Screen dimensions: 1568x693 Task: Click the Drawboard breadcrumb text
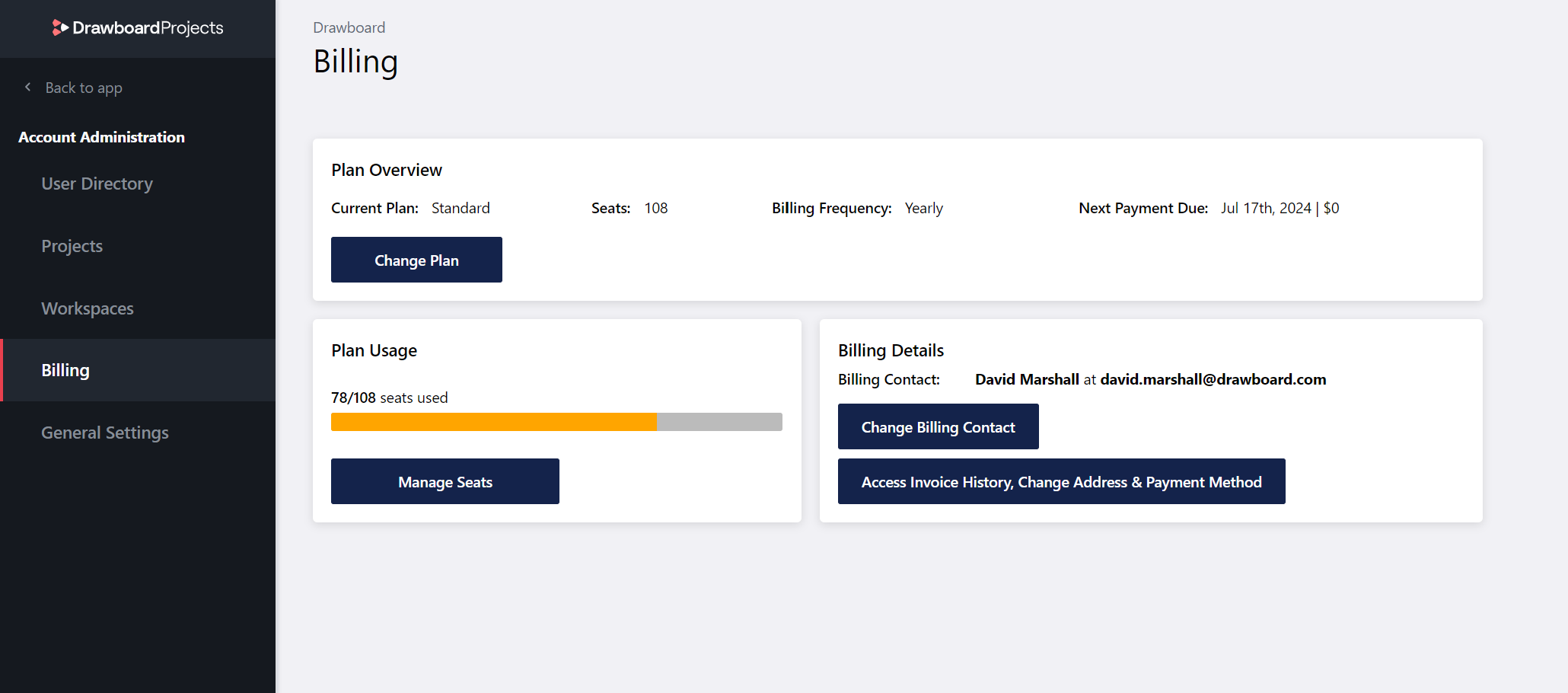[349, 27]
